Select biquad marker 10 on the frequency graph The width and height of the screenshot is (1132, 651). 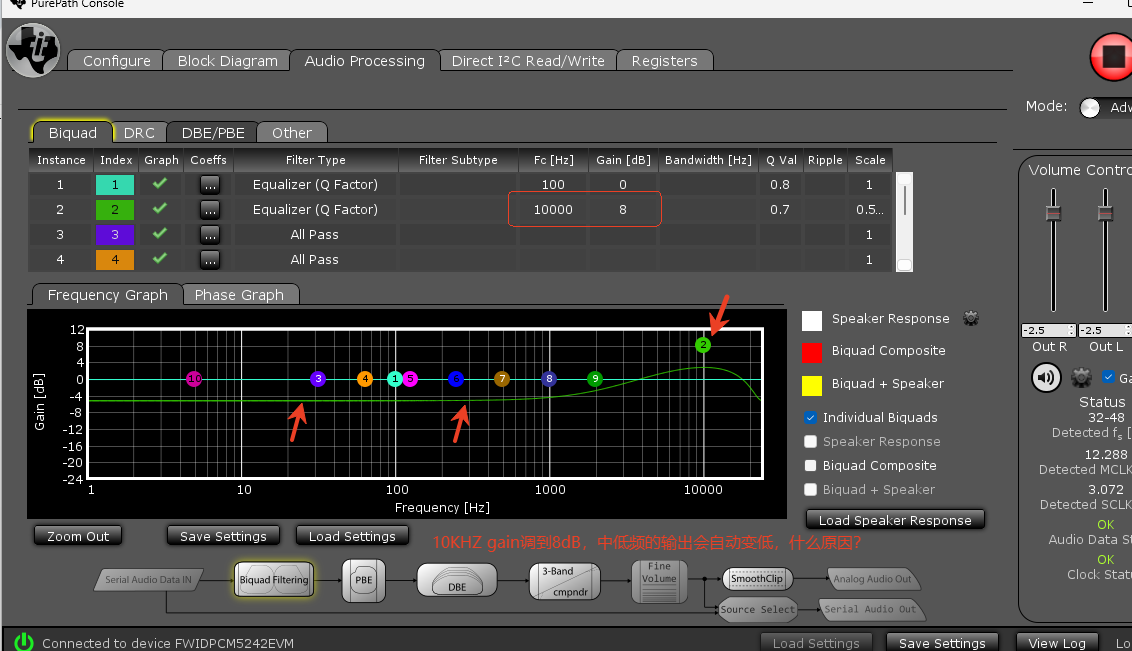(x=194, y=379)
